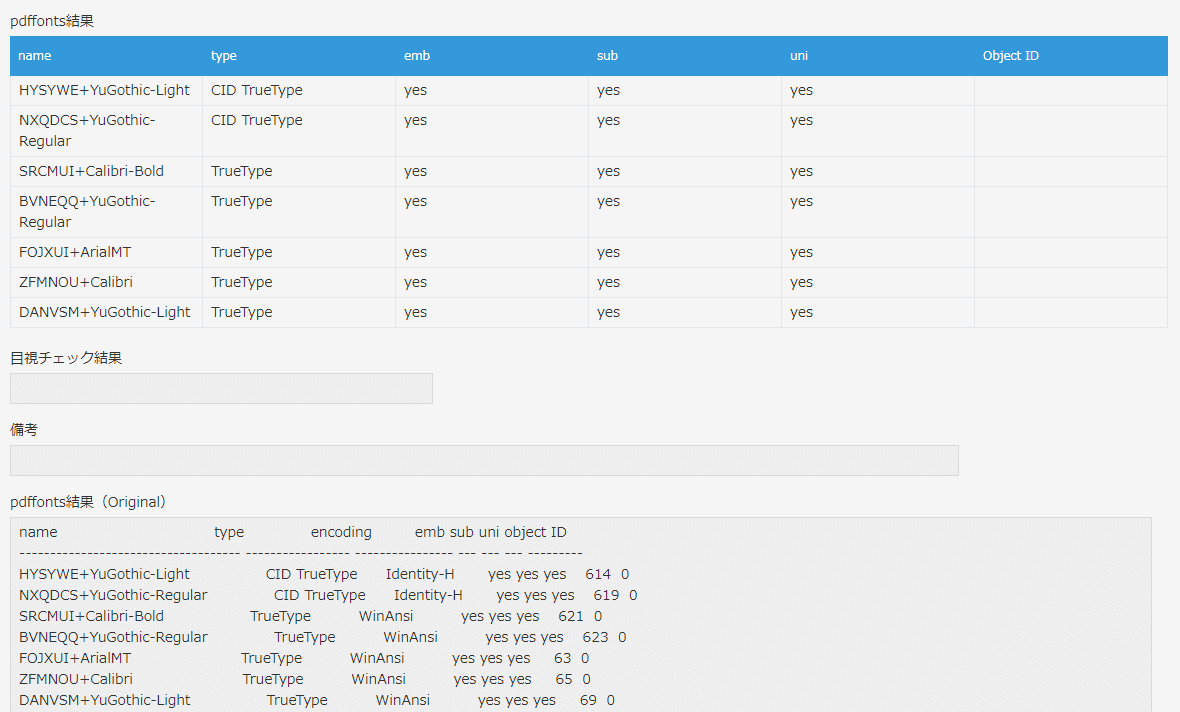Select the DANVSM+YuGothic-Light table cell
The image size is (1180, 712).
[106, 313]
